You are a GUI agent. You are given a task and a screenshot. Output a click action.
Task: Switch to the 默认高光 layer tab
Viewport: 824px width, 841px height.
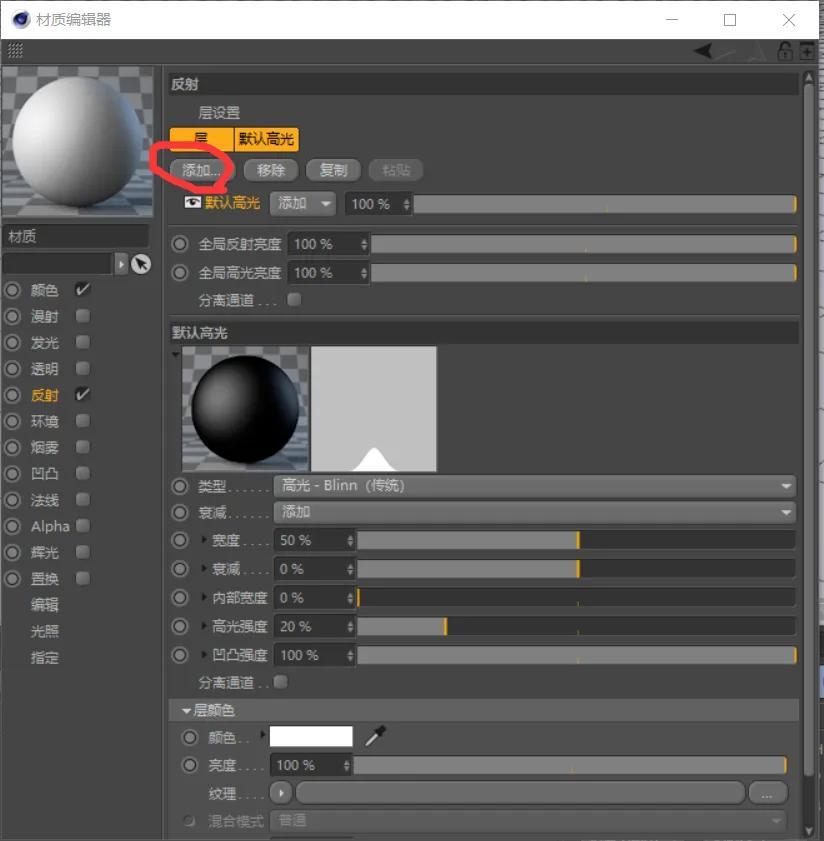click(x=266, y=140)
